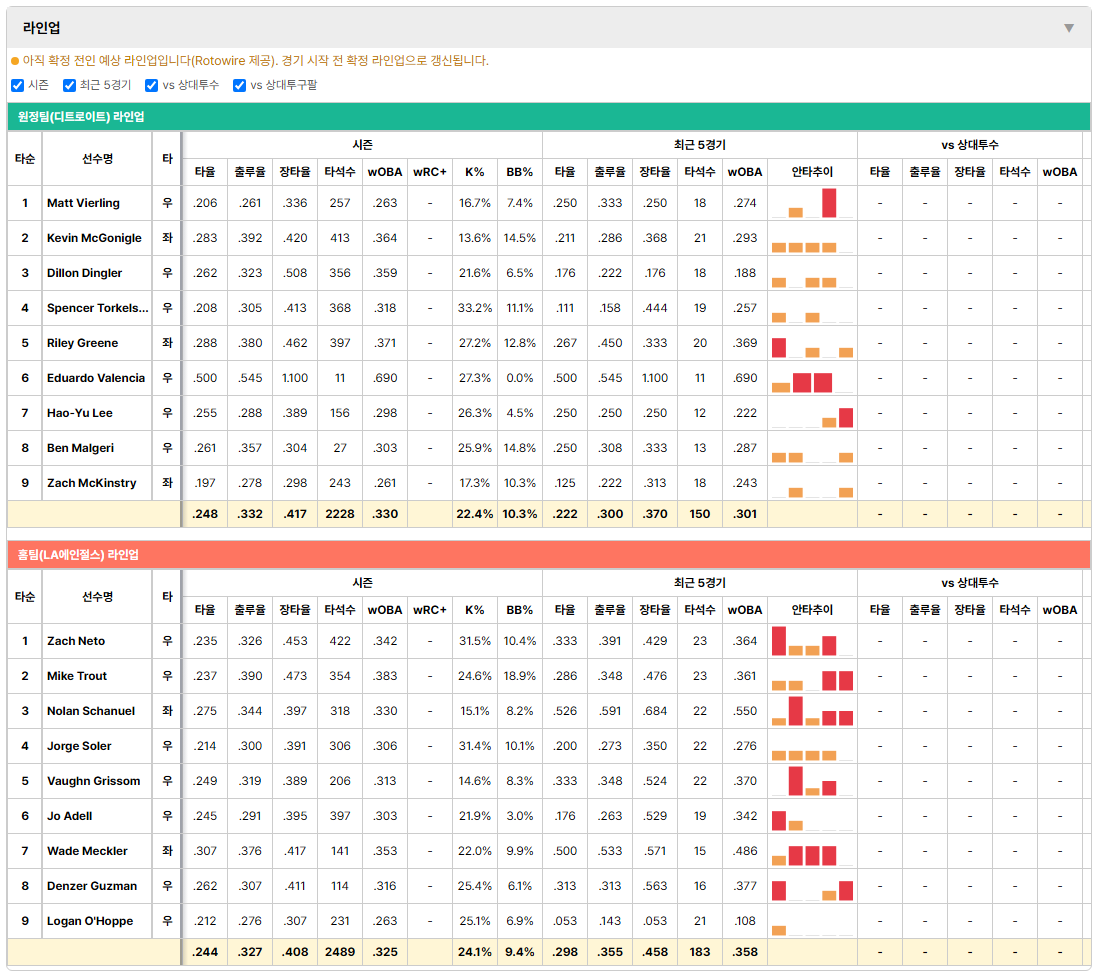Click the Angels 안타추이 column header
The height and width of the screenshot is (977, 1098).
tap(812, 610)
